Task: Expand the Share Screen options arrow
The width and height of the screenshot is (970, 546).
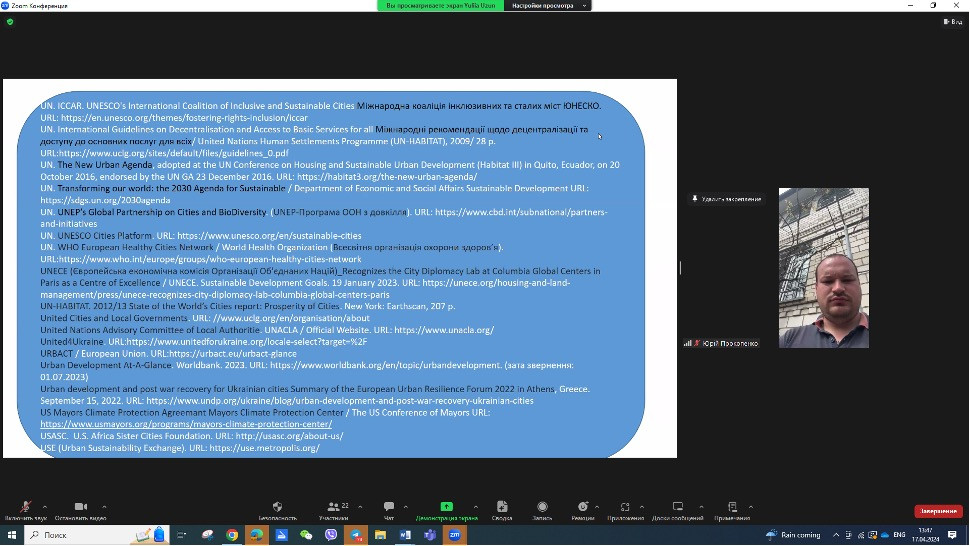Action: (476, 507)
